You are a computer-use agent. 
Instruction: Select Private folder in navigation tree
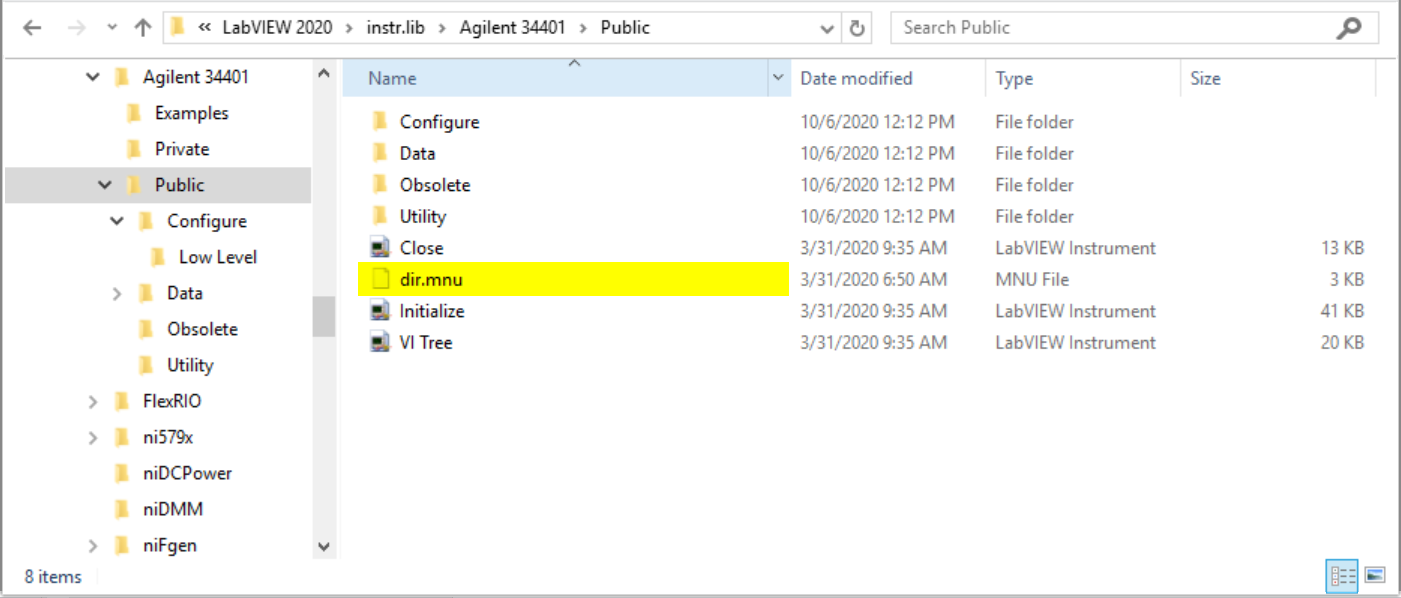[182, 149]
